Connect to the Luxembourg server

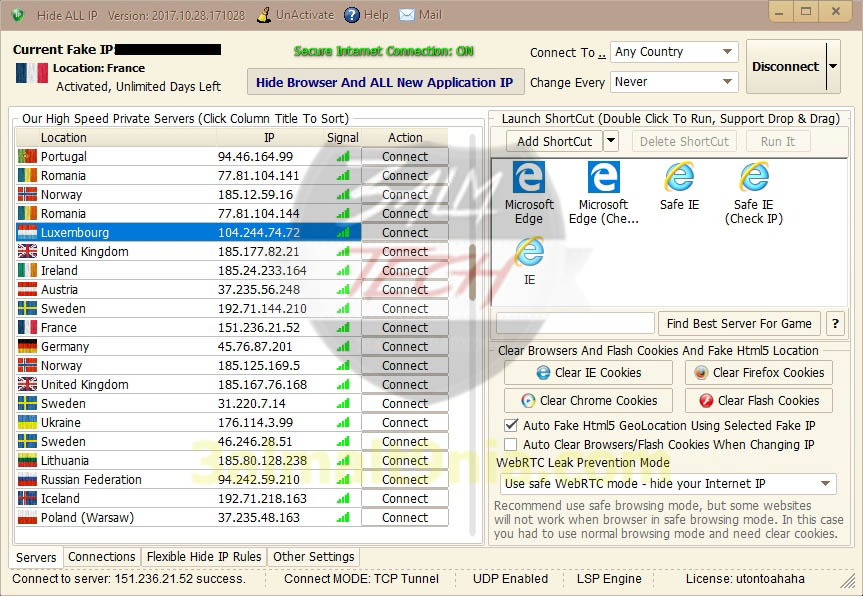tap(405, 232)
